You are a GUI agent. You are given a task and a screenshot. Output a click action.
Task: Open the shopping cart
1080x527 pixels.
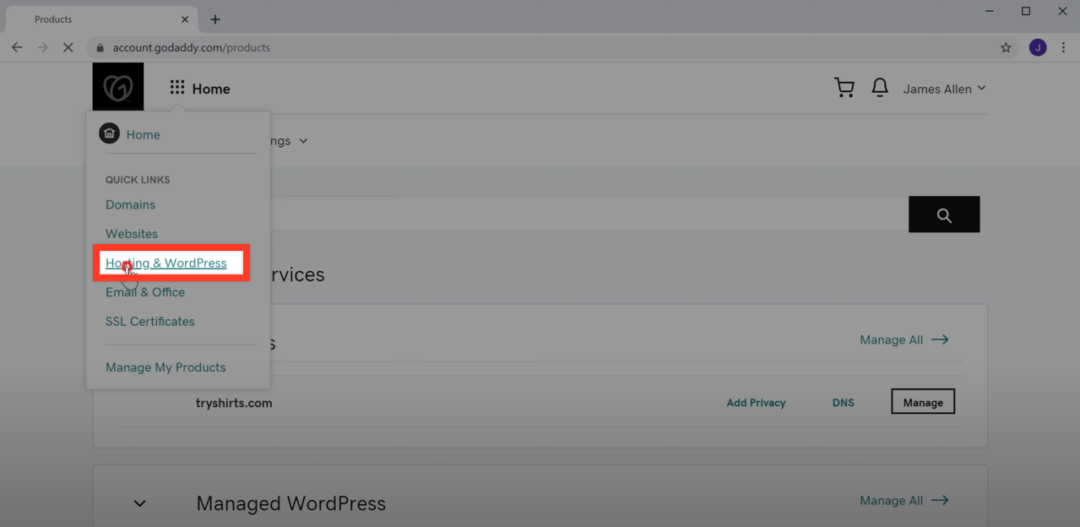coord(844,88)
